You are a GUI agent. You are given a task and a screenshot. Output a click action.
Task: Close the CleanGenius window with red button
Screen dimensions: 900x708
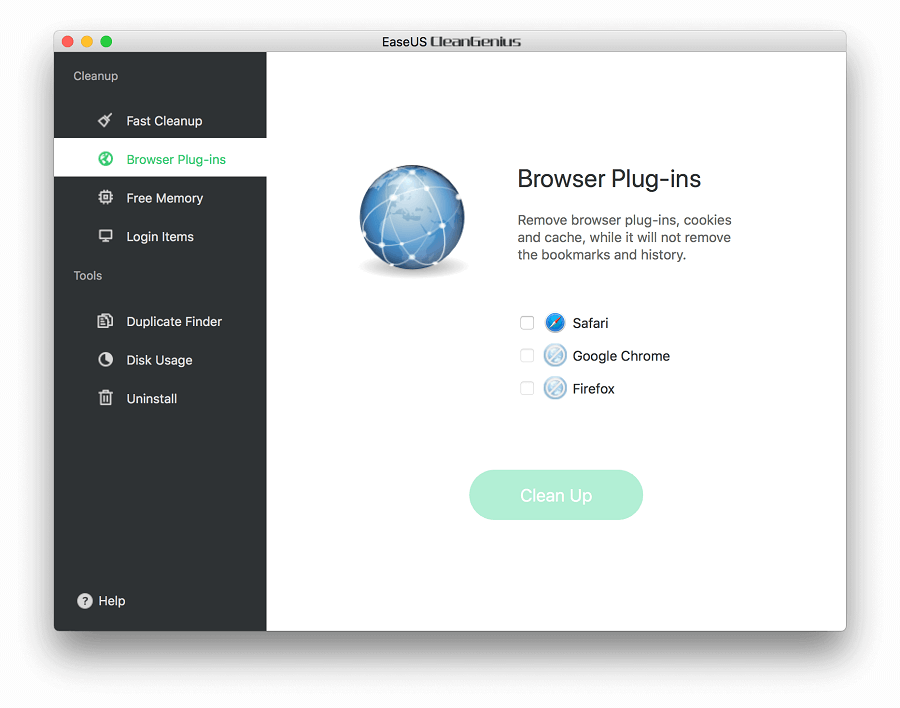(x=68, y=41)
